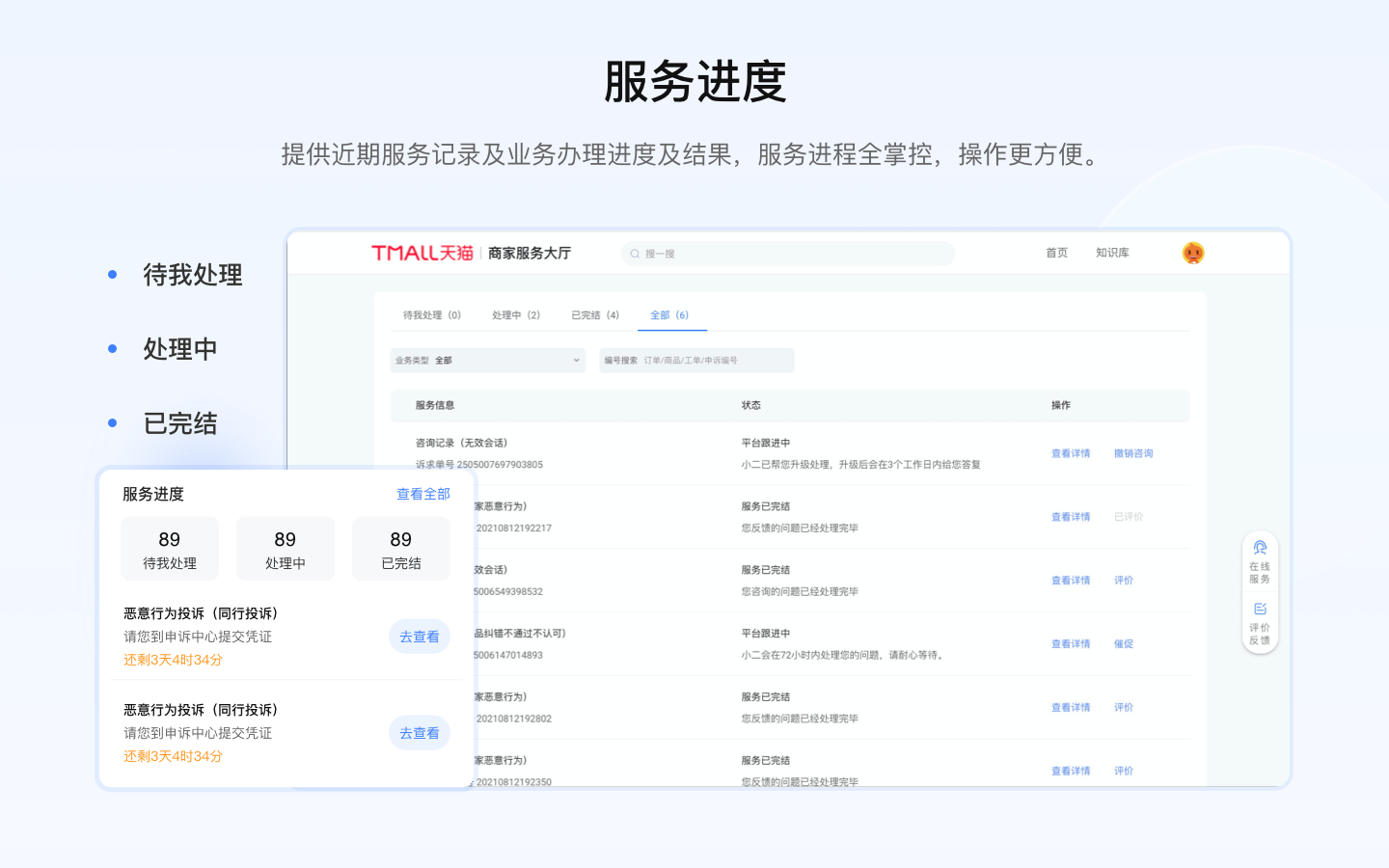Click the 编号搜索 input field
This screenshot has width=1389, height=868.
714,361
